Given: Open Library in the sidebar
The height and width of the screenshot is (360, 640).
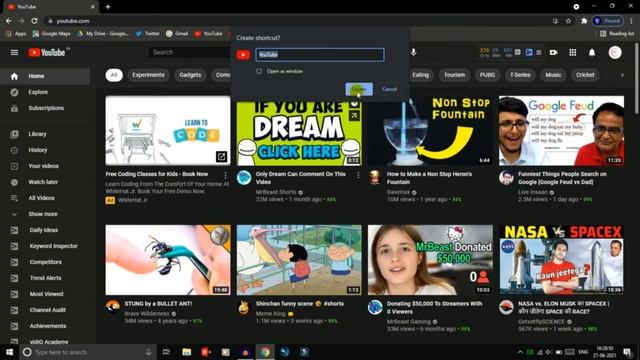Looking at the screenshot, I should [x=45, y=134].
